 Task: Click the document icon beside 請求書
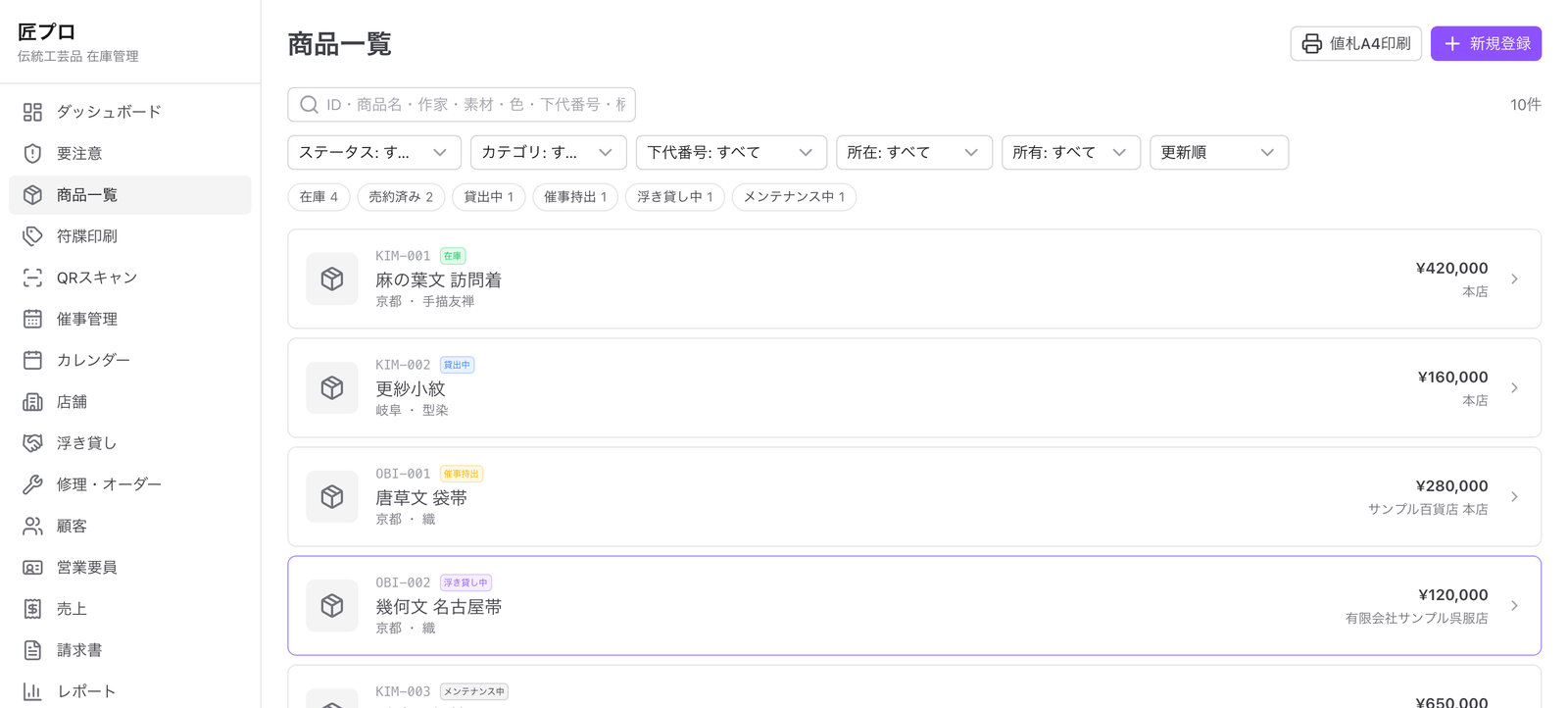tap(32, 650)
